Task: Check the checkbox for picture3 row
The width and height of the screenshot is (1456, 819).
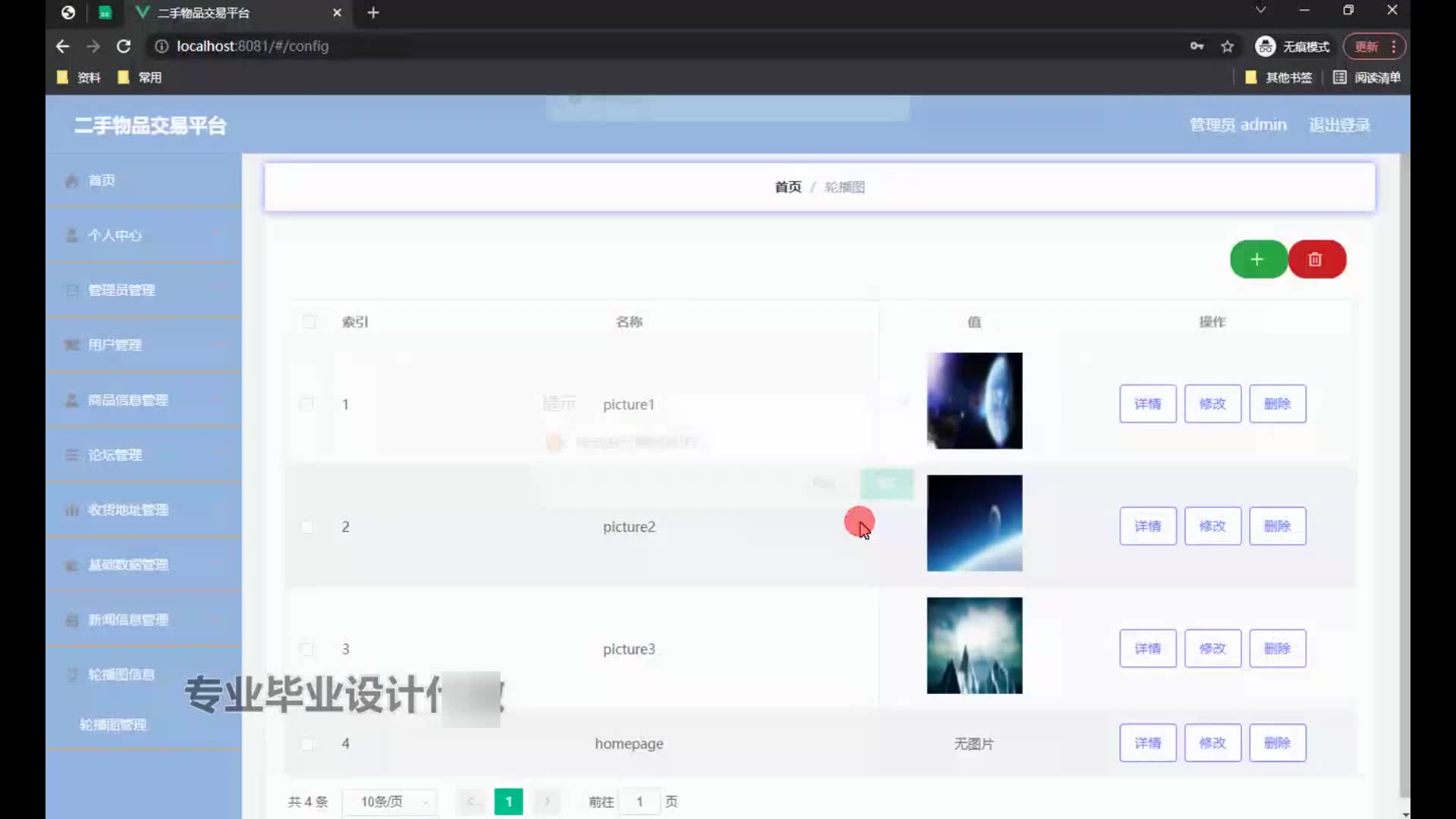Action: [307, 649]
